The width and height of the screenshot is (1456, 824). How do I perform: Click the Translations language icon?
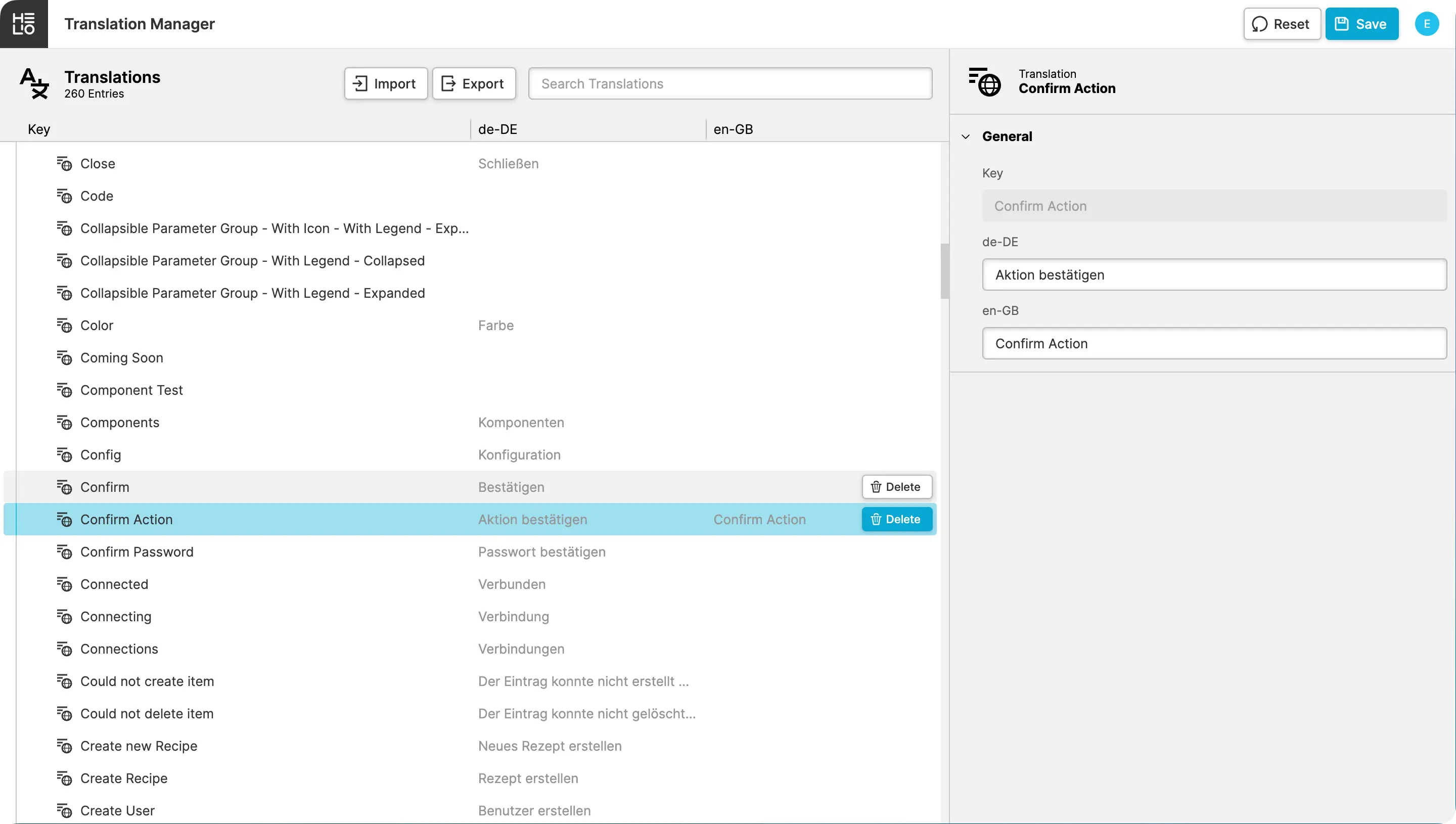coord(34,83)
